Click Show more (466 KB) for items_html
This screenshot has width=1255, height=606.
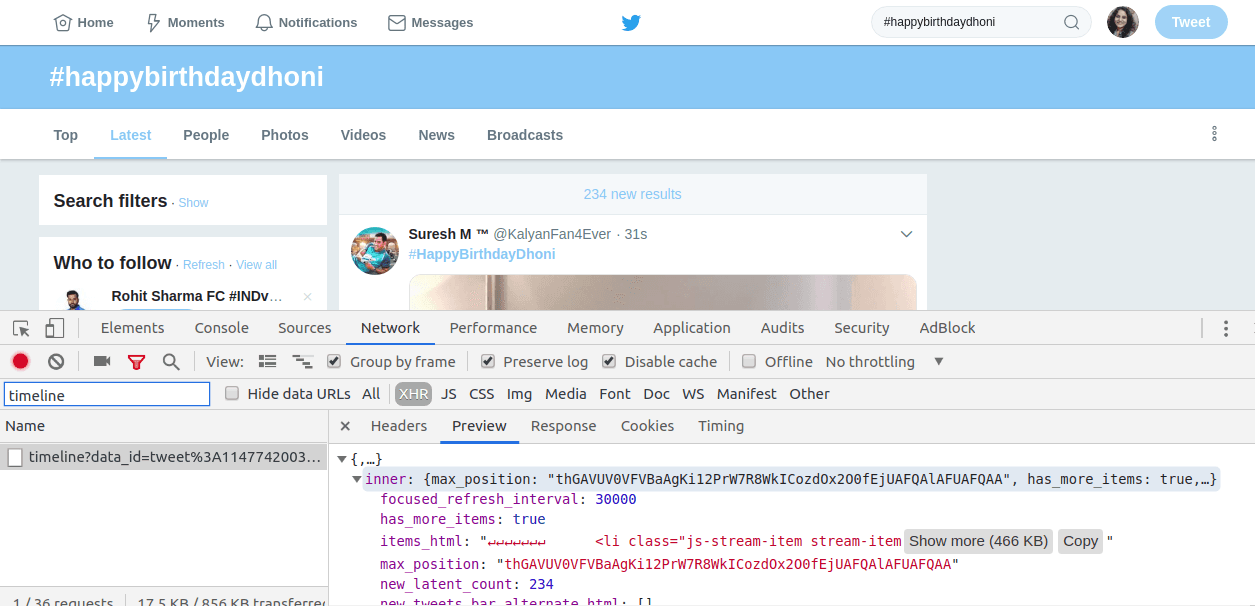(x=977, y=540)
